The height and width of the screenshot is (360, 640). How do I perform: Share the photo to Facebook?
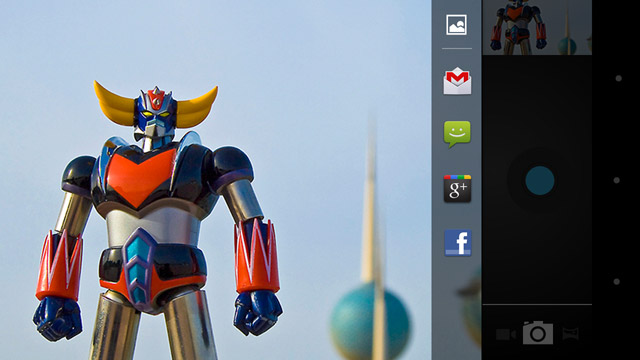[458, 243]
